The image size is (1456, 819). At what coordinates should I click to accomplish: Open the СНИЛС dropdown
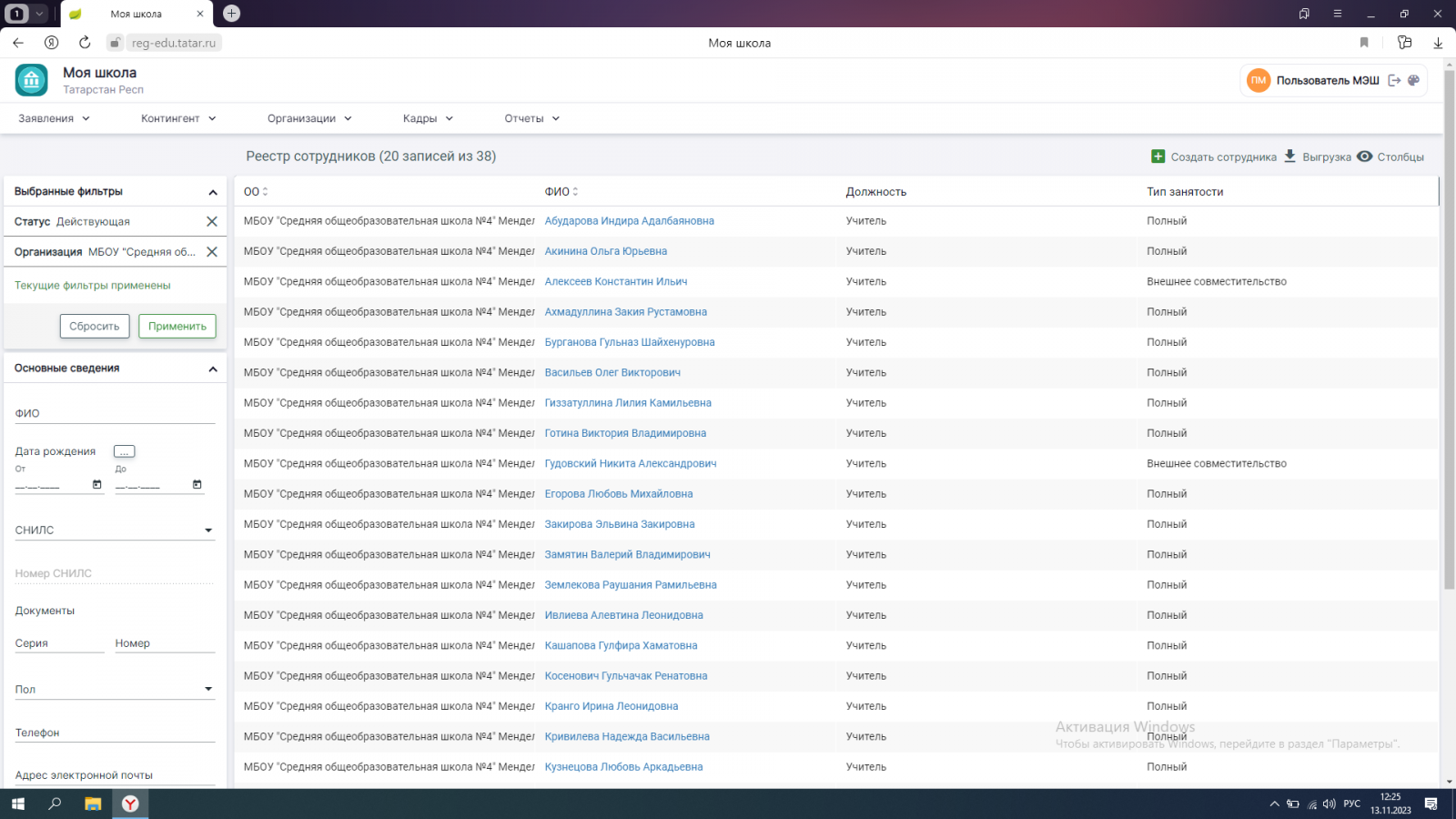click(x=207, y=531)
